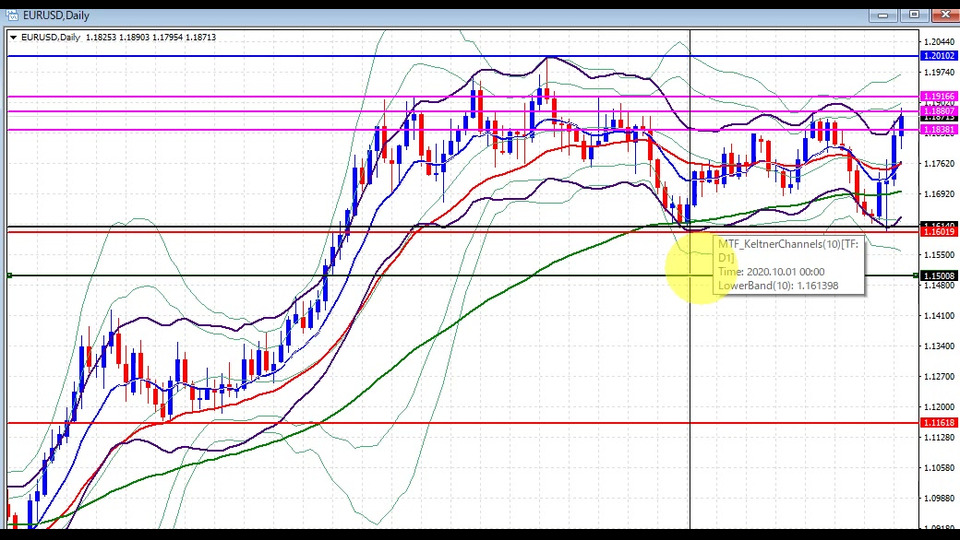Click the 1.16920 price scale value
Image resolution: width=960 pixels, height=540 pixels.
click(939, 194)
